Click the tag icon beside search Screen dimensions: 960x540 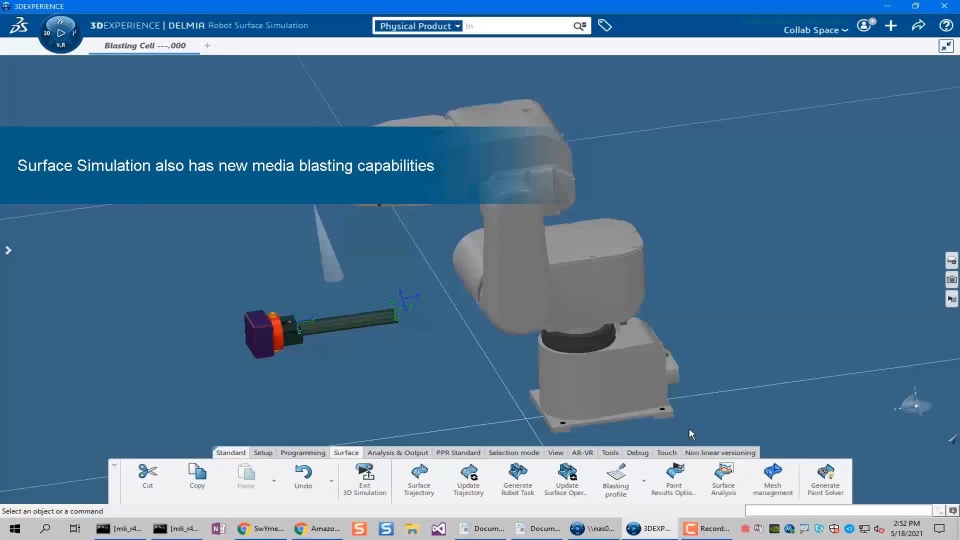click(x=605, y=26)
